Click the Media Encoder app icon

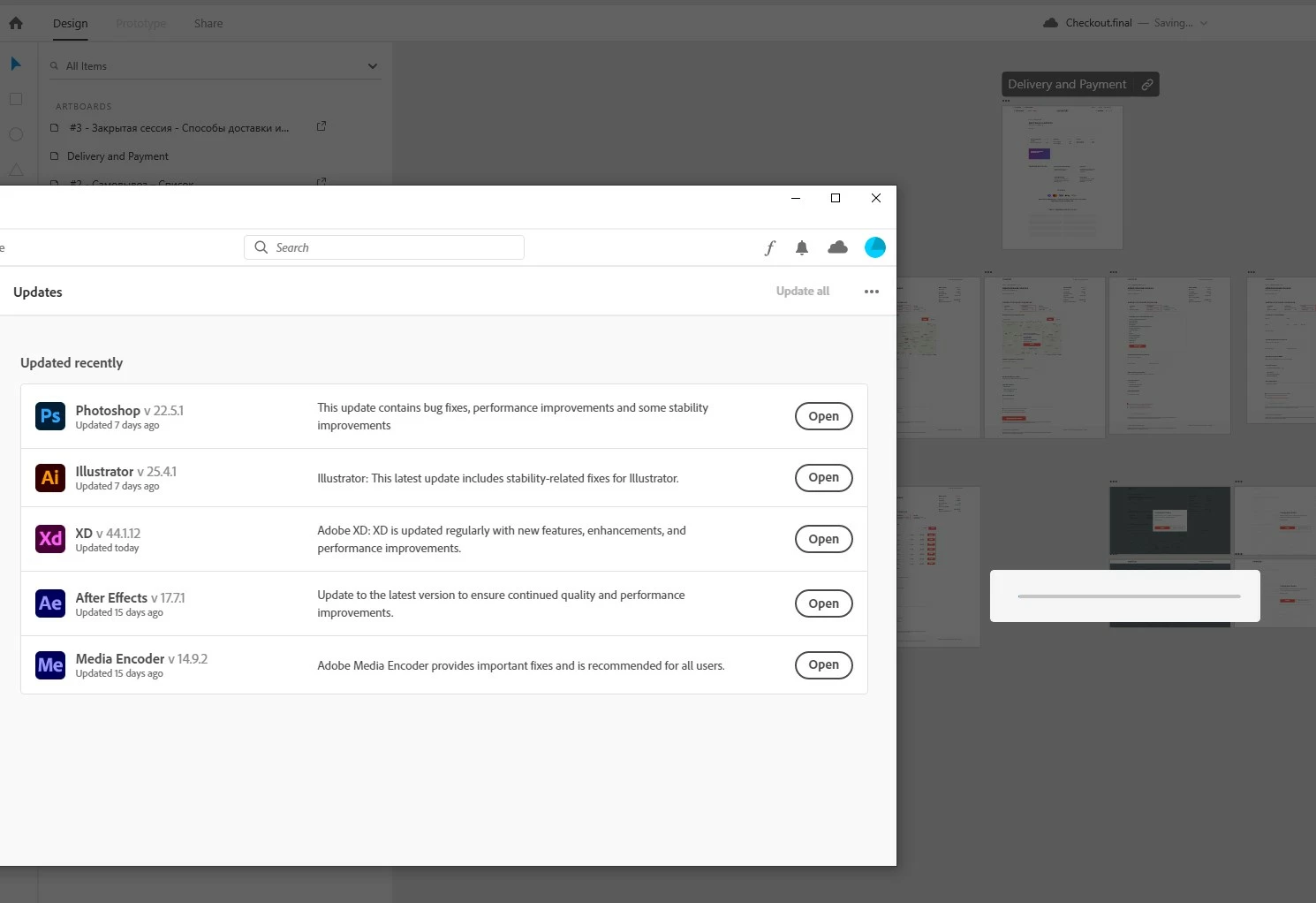pos(50,664)
